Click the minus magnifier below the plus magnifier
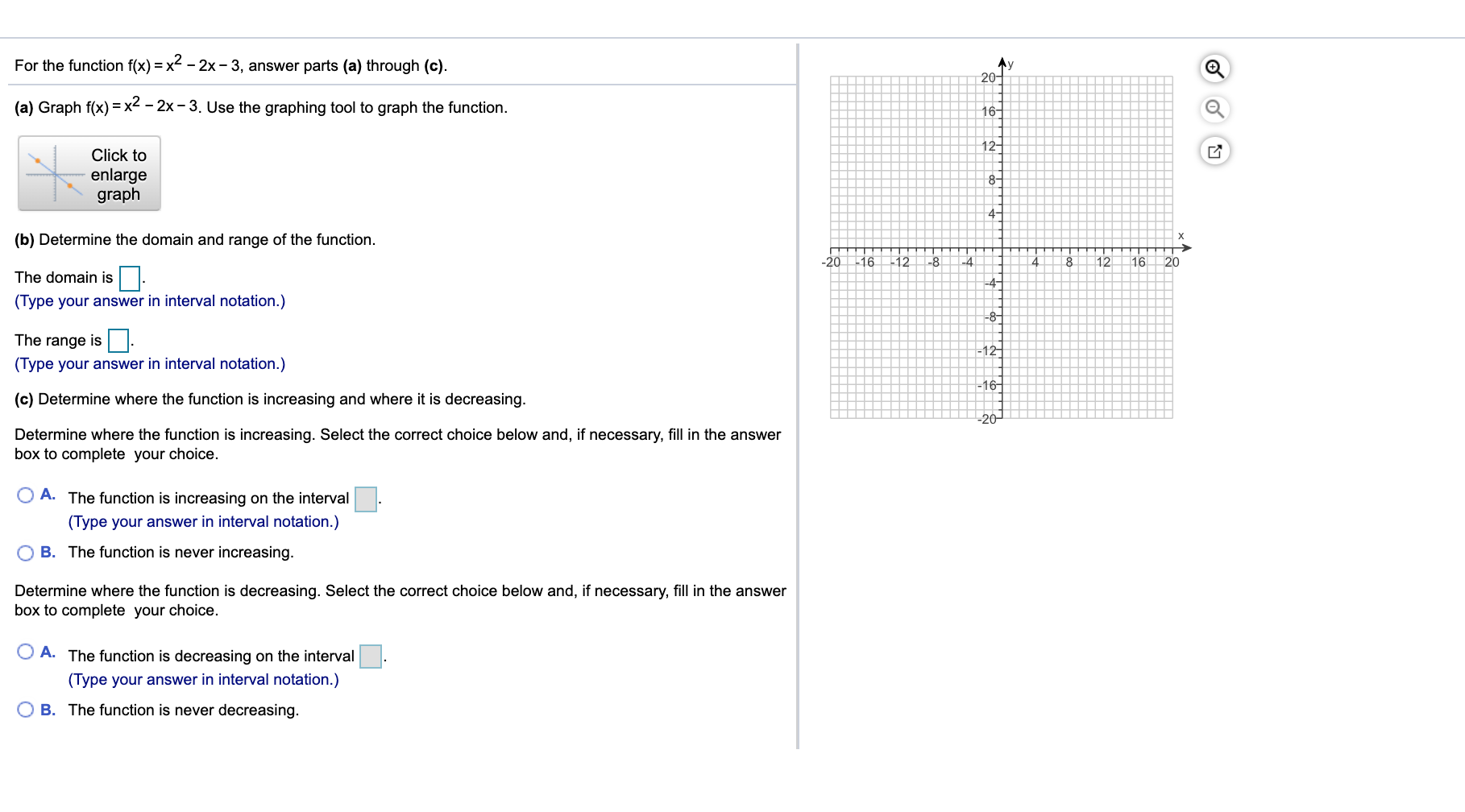Image resolution: width=1465 pixels, height=812 pixels. pyautogui.click(x=1215, y=110)
